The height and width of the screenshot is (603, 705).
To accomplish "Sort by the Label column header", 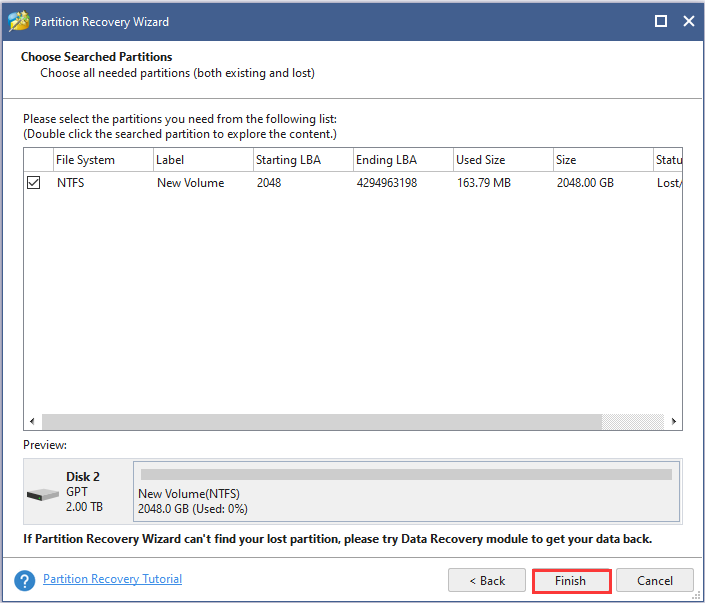I will tap(203, 160).
